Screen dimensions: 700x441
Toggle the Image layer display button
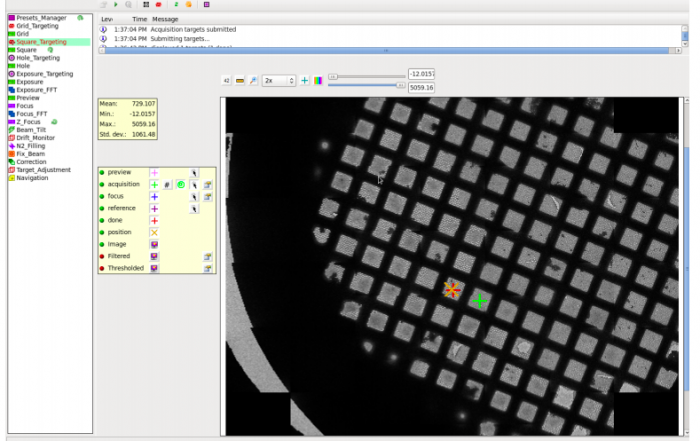click(154, 245)
